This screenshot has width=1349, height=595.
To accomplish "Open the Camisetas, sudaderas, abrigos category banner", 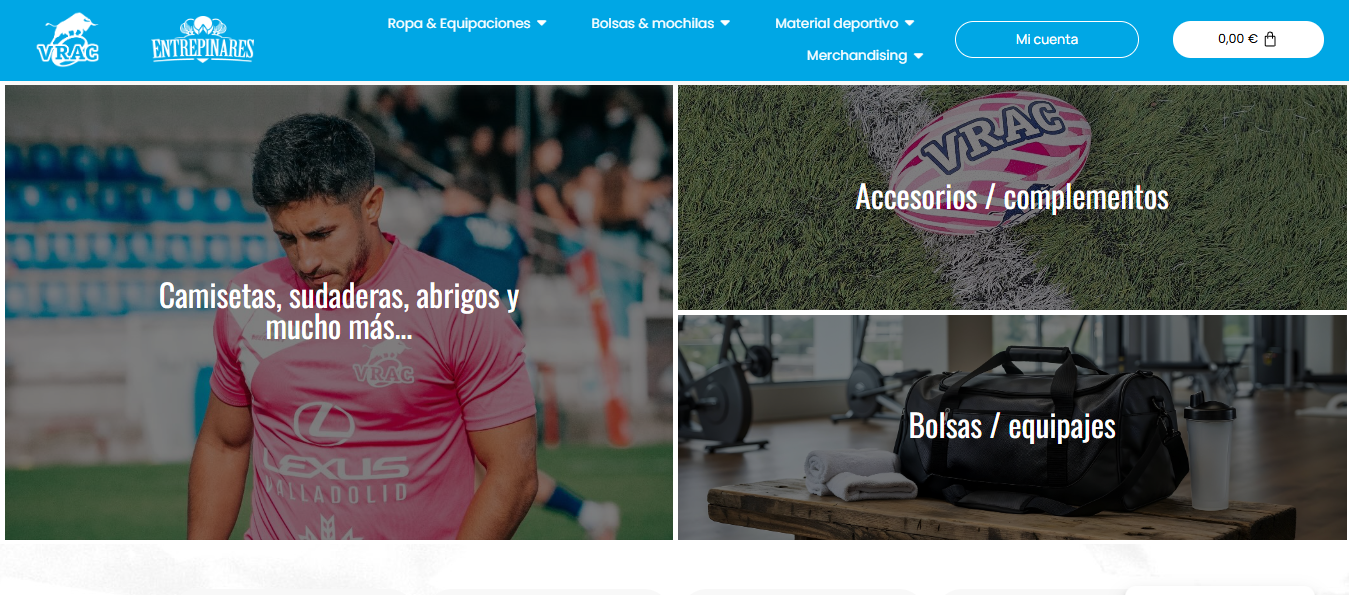I will click(x=339, y=312).
